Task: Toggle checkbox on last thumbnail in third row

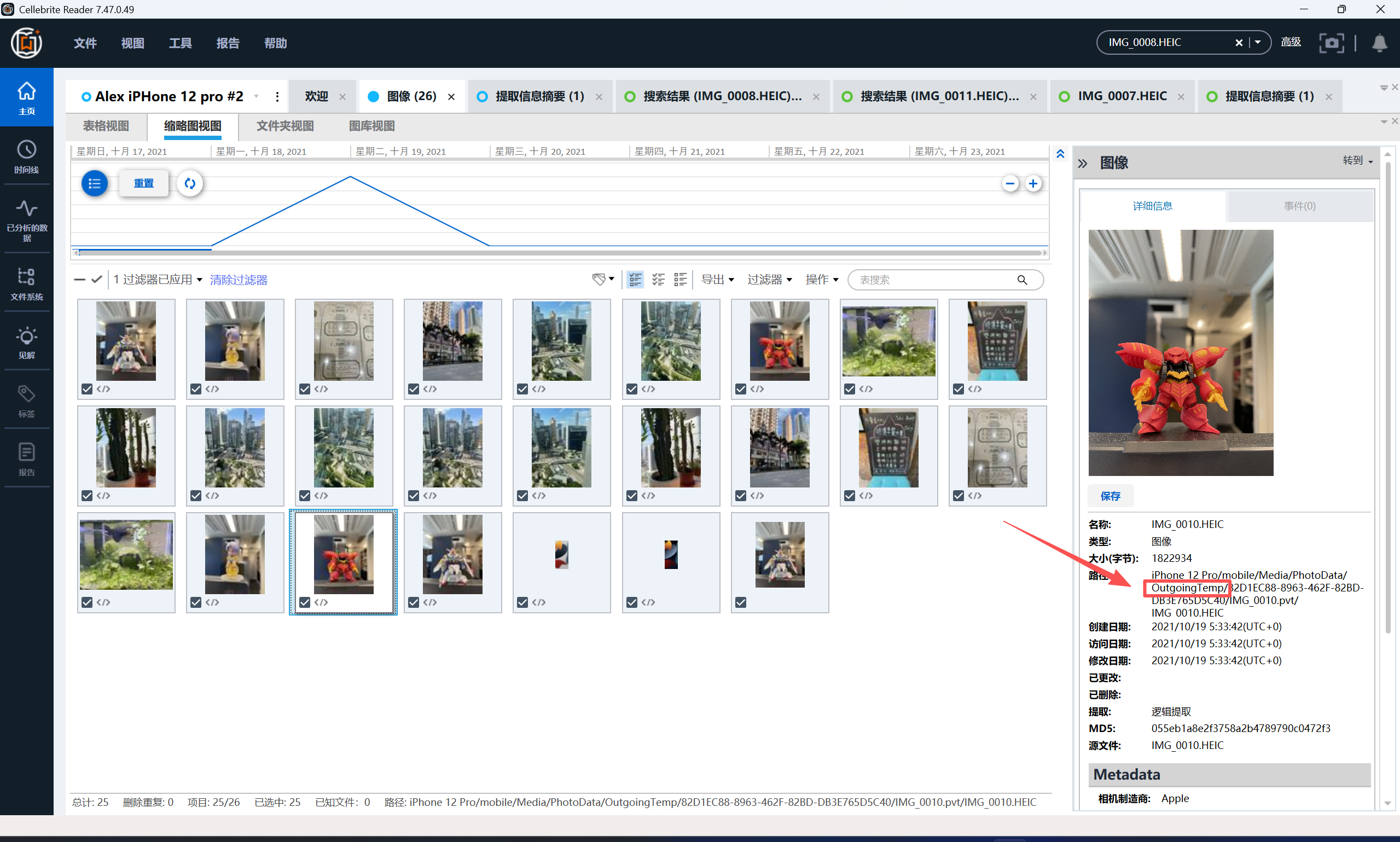Action: 740,602
